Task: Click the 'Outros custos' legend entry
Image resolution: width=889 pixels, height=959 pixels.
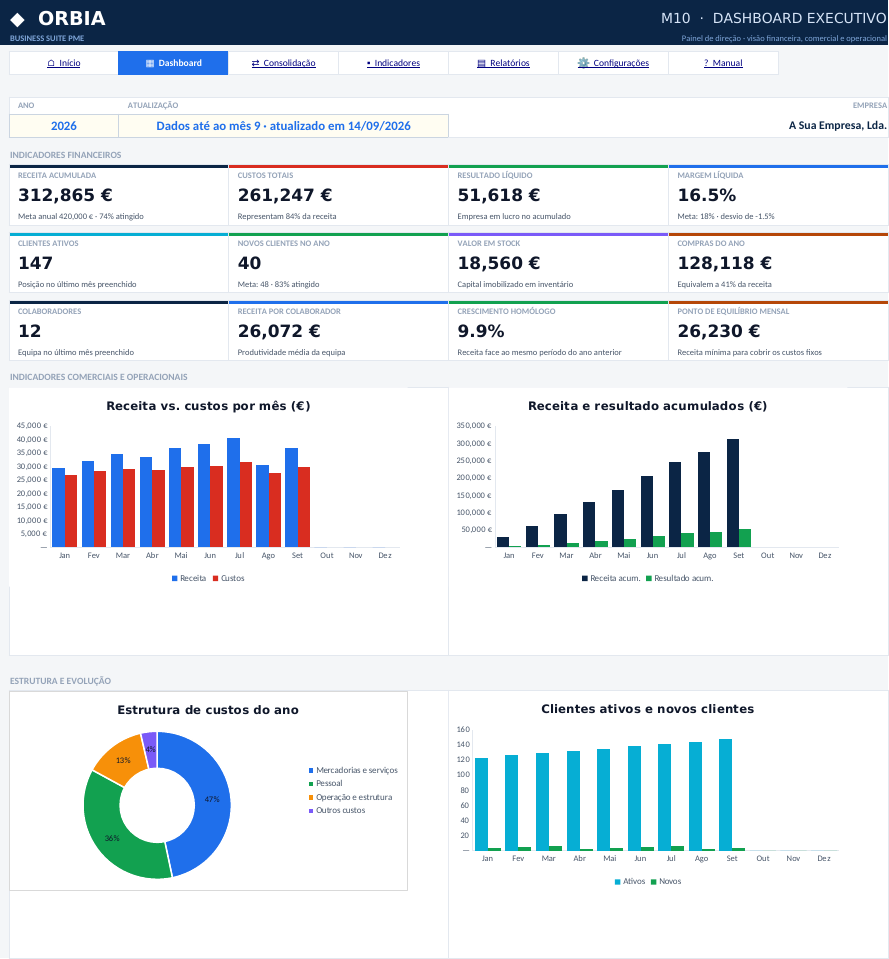Action: (337, 810)
